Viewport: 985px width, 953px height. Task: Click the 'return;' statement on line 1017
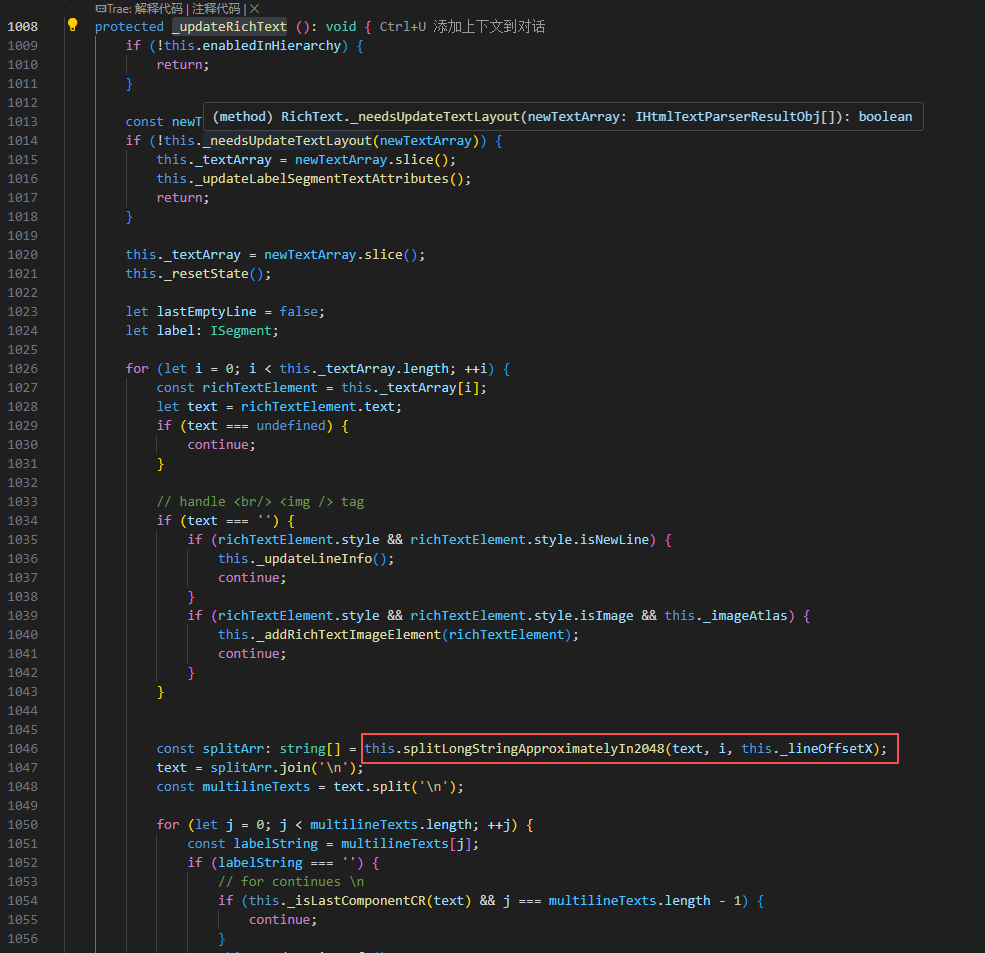pyautogui.click(x=183, y=197)
